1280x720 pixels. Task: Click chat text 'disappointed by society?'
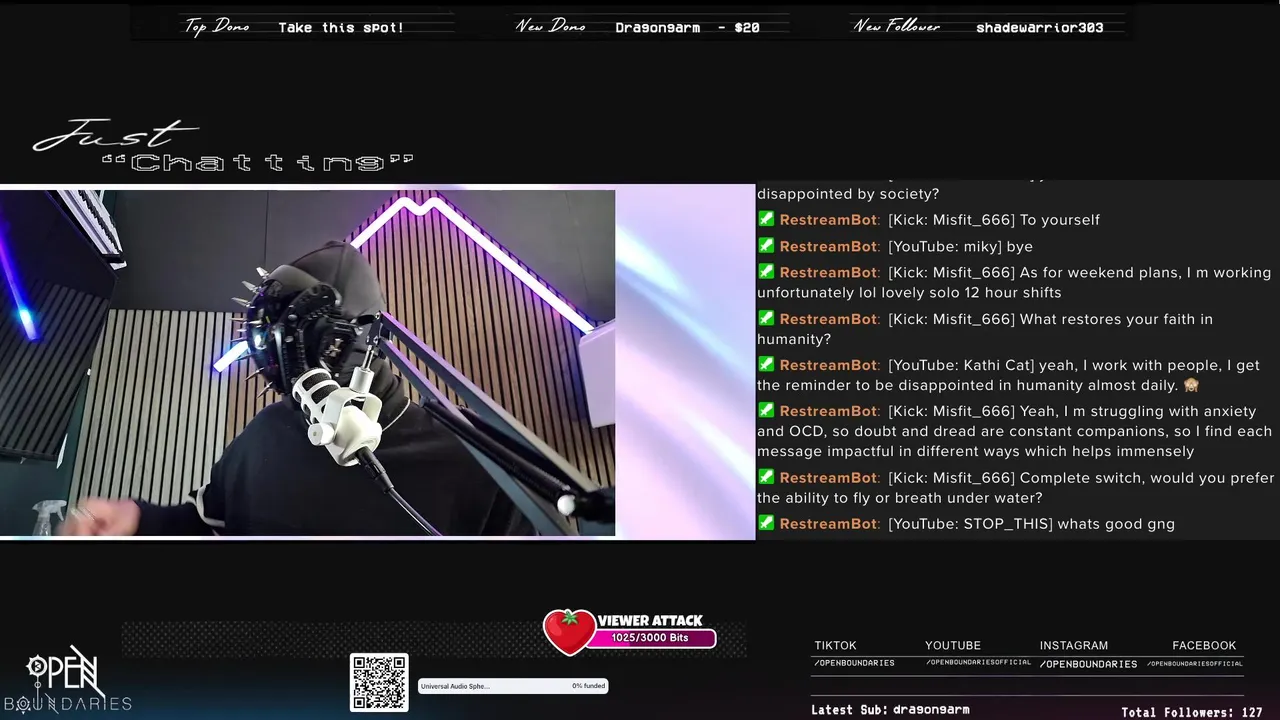pyautogui.click(x=848, y=194)
